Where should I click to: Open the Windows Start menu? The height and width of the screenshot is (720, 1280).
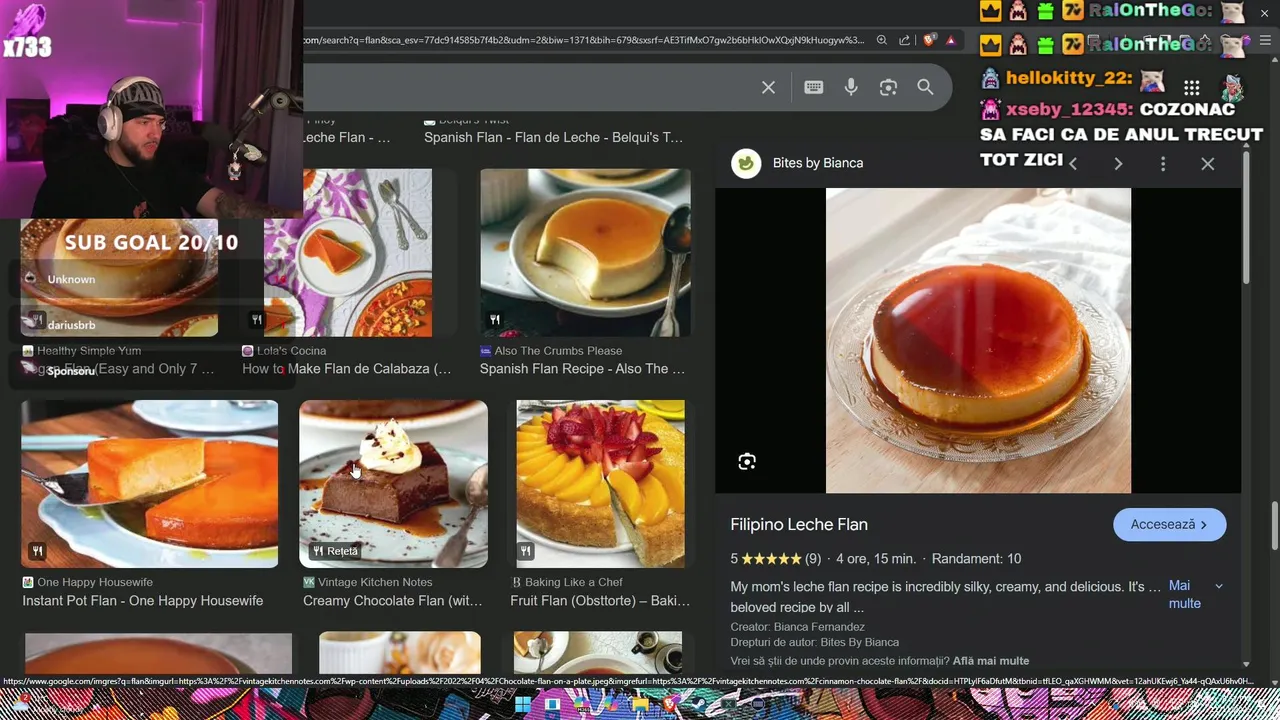522,705
